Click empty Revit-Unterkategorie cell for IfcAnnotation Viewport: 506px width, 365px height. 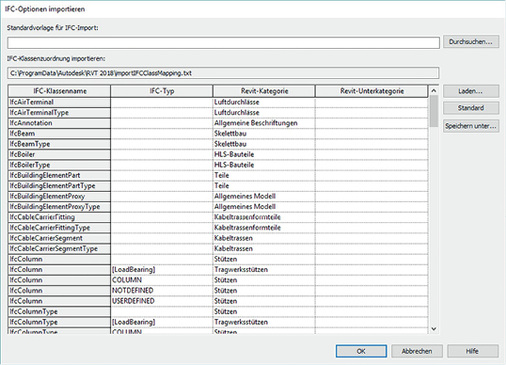(371, 123)
